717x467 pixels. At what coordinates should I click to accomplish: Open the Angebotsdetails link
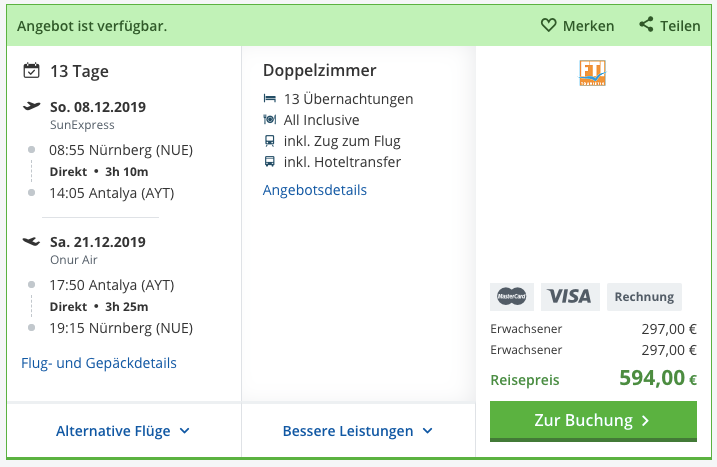(315, 190)
